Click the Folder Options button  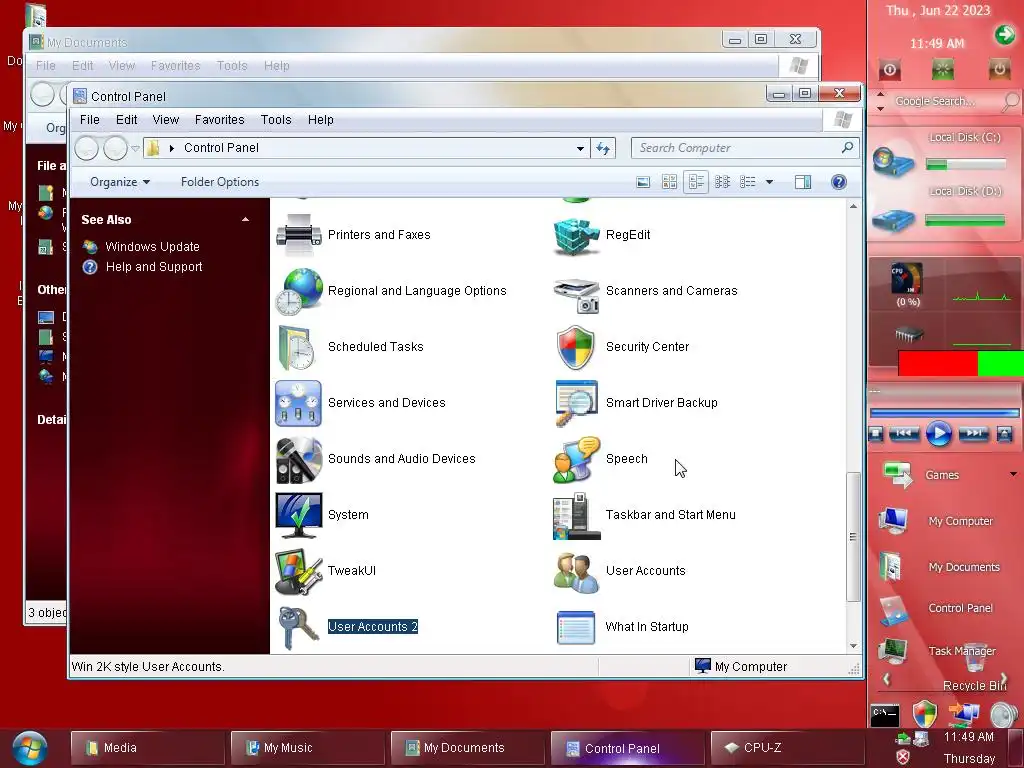tap(220, 182)
